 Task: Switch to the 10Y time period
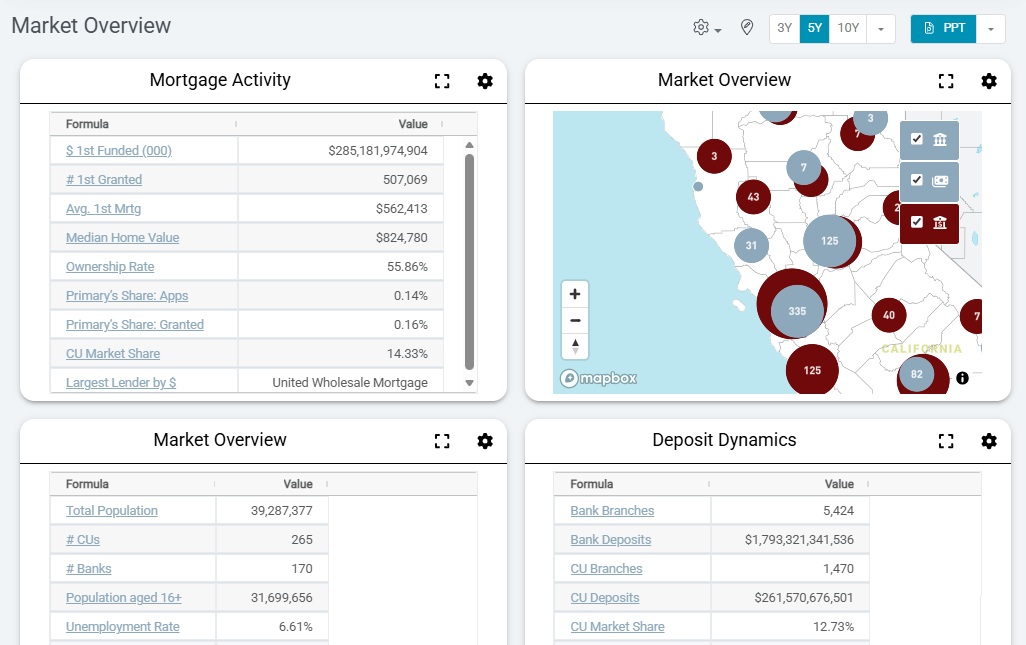847,28
